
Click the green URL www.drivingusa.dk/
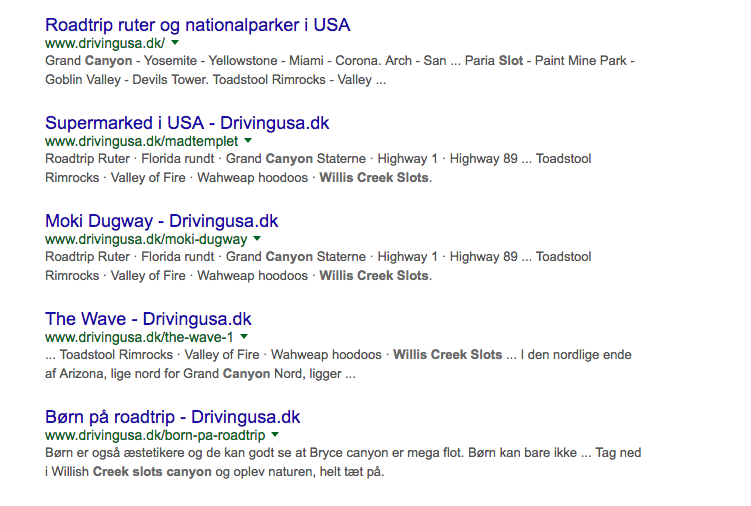click(105, 43)
